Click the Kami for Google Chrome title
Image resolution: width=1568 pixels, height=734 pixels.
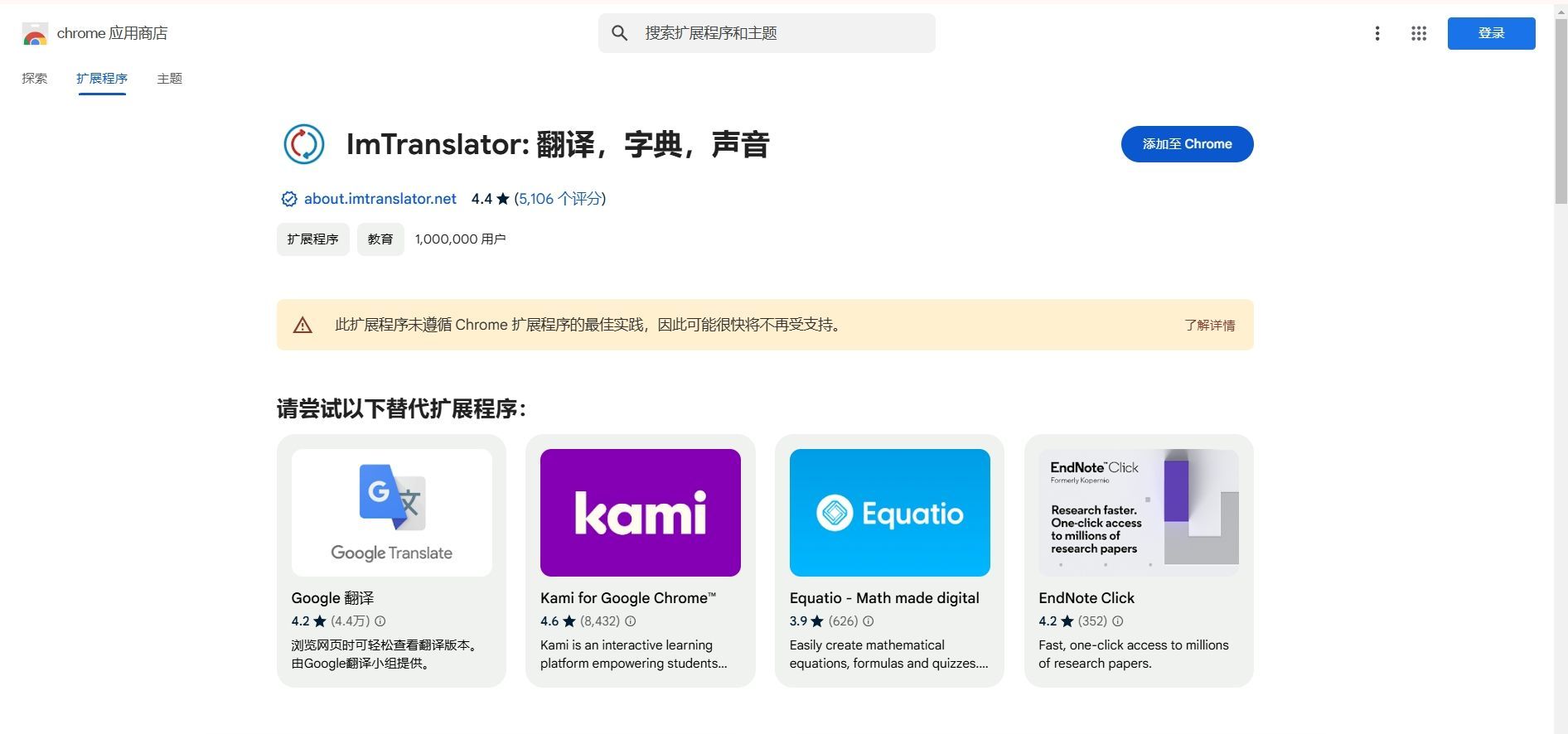[628, 598]
